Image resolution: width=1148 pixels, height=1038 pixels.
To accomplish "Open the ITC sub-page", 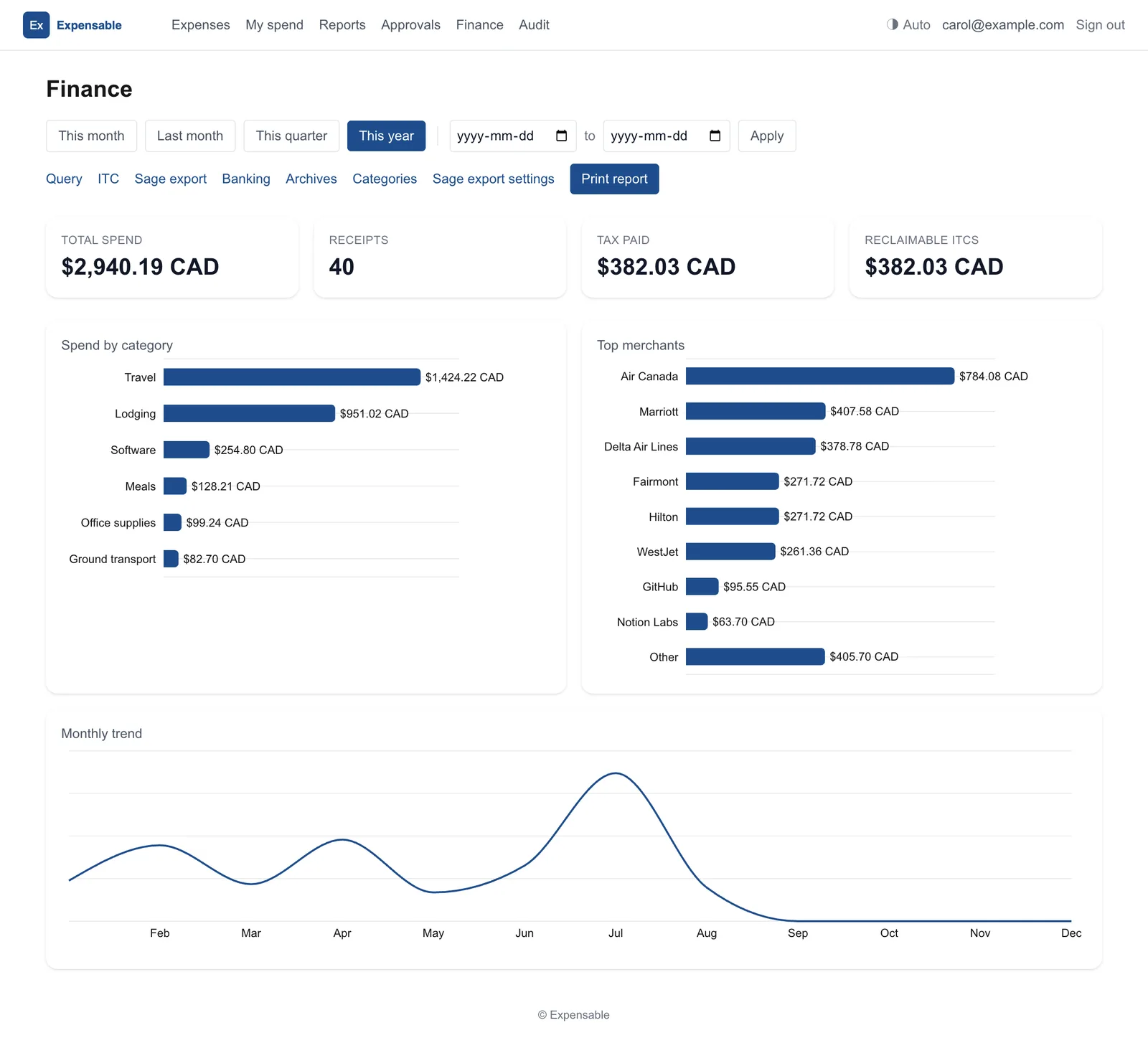I will tap(108, 179).
